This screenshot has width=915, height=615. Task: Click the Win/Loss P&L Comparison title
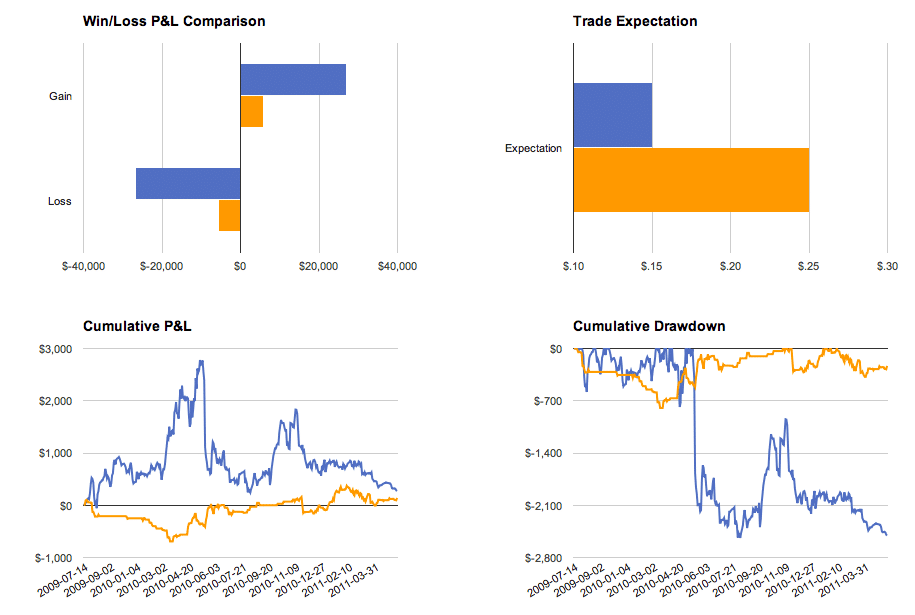pyautogui.click(x=174, y=21)
